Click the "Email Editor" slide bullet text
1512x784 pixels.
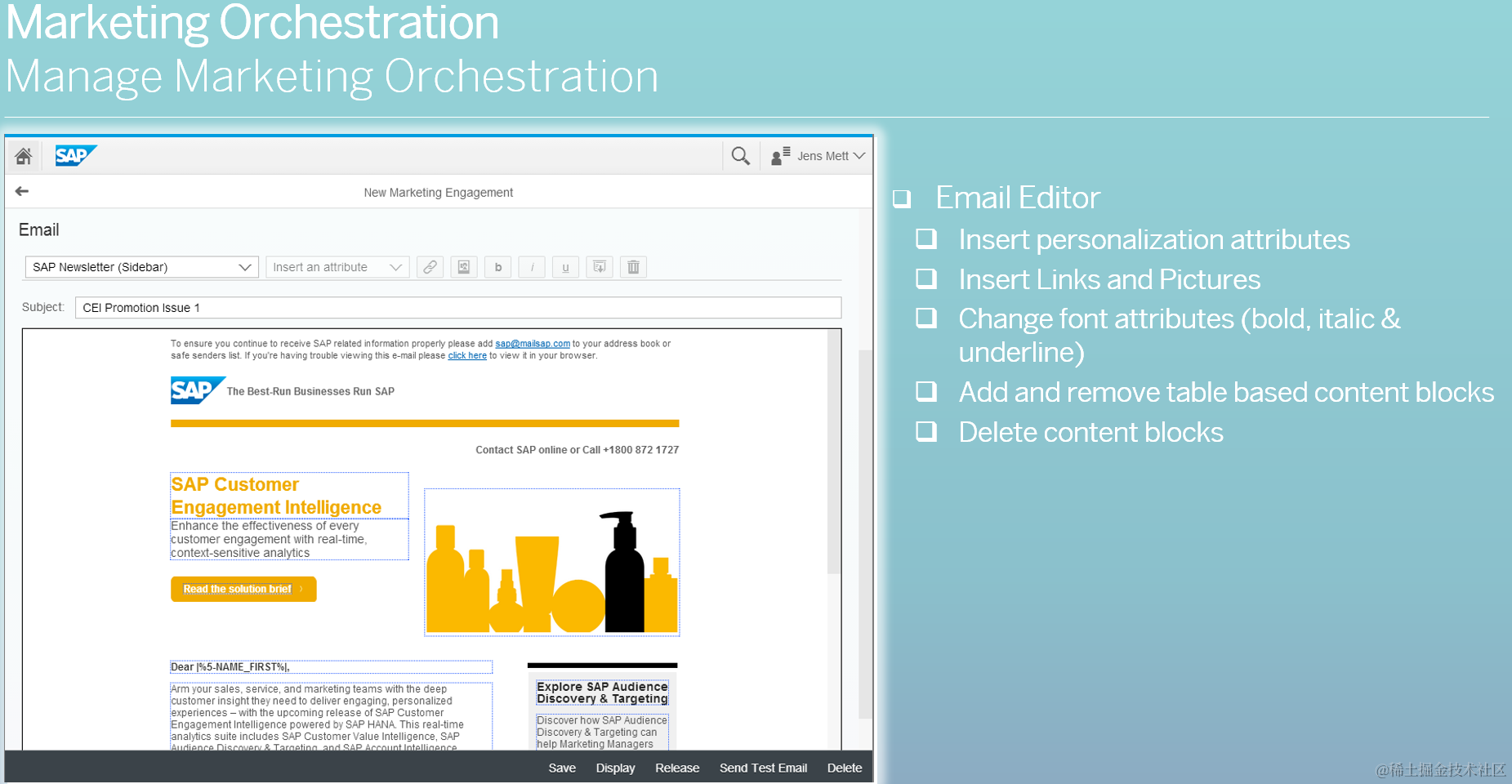(x=1018, y=198)
